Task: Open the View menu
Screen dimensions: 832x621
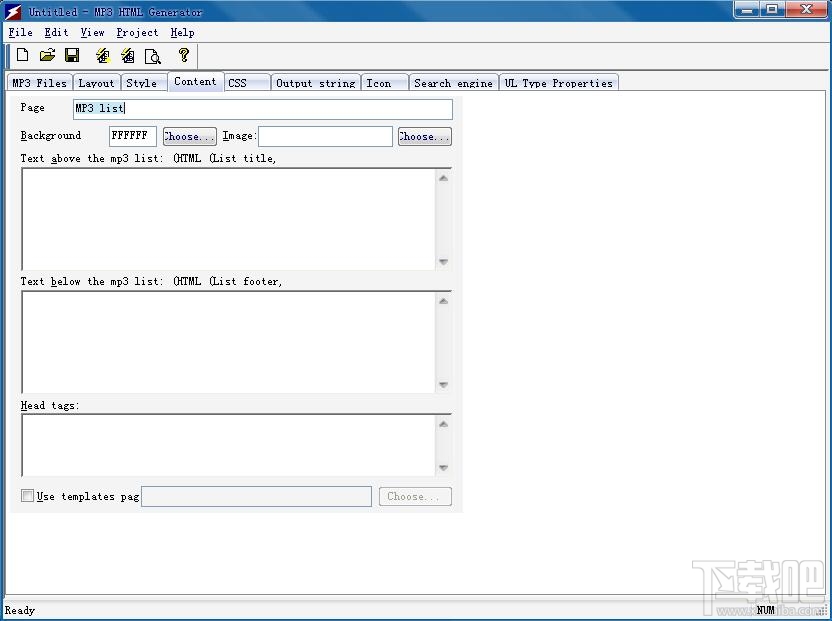Action: 92,32
